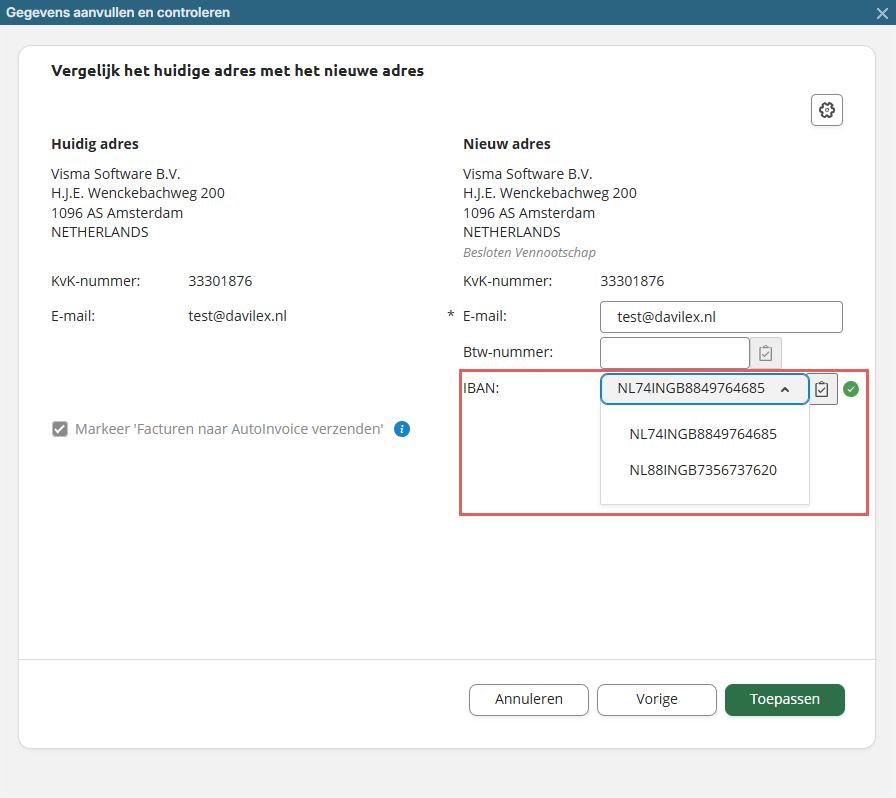Click the green IBAN validation checkmark
This screenshot has width=896, height=798.
[x=851, y=389]
